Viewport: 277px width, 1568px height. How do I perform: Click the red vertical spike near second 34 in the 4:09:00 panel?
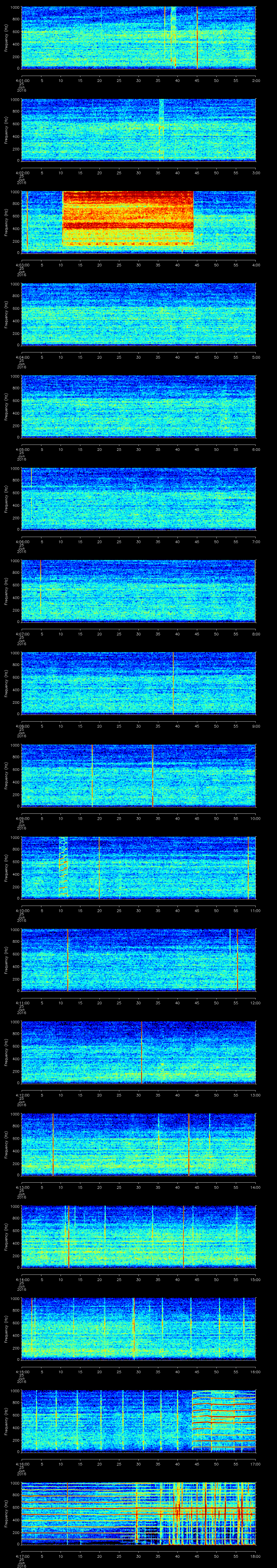(x=152, y=775)
